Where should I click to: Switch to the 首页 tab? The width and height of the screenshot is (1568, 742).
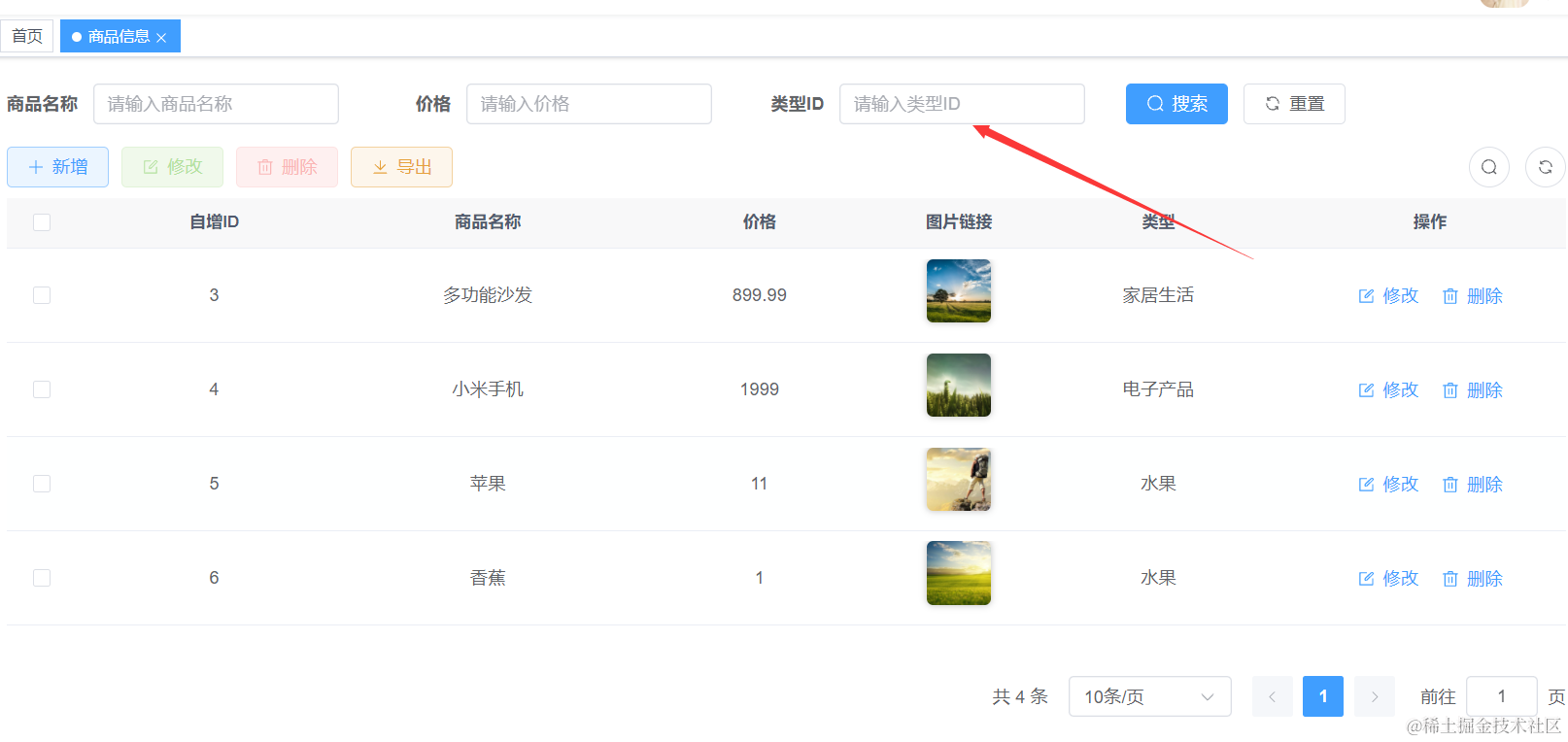(x=27, y=36)
